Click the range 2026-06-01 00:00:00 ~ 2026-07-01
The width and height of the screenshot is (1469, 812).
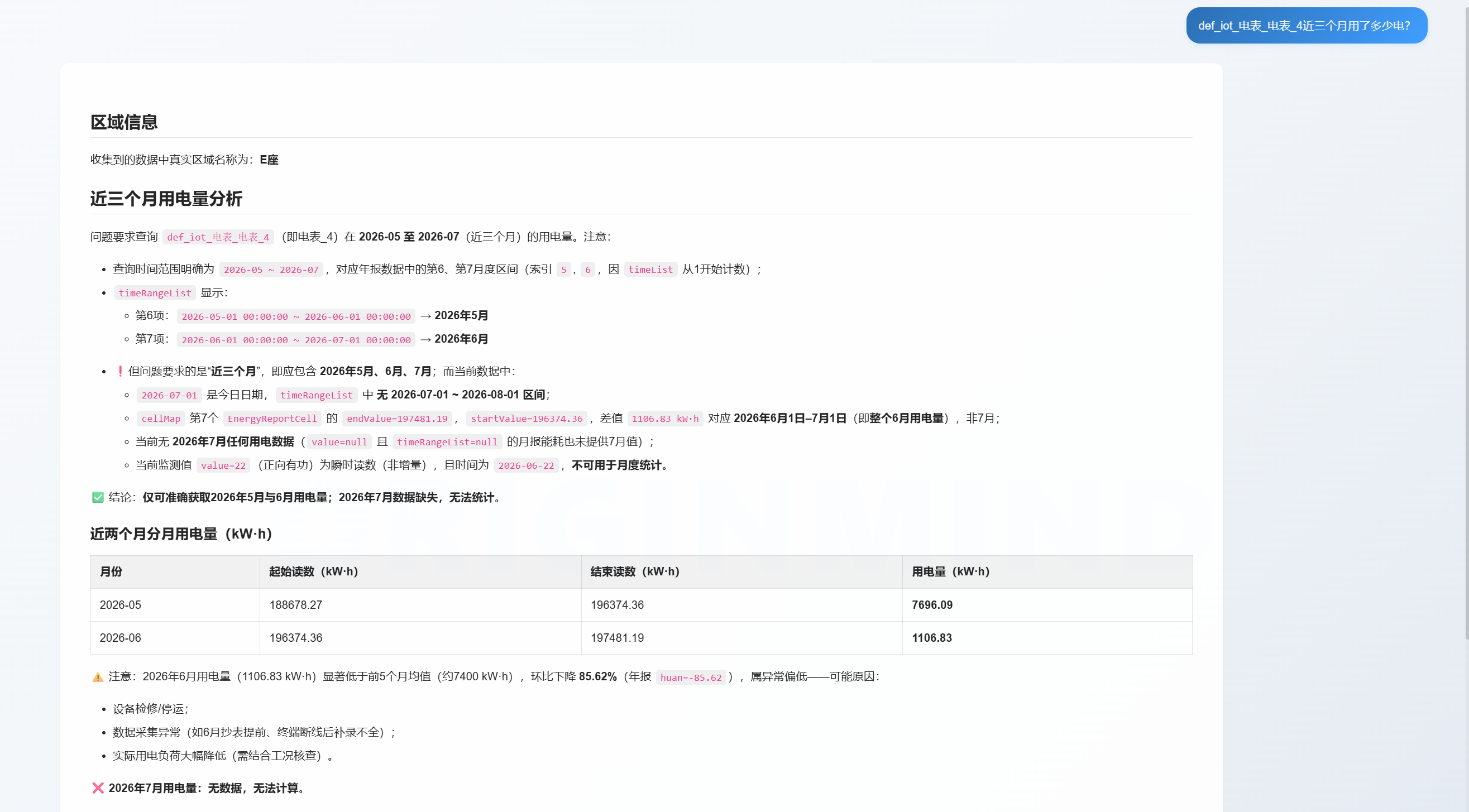tap(296, 340)
